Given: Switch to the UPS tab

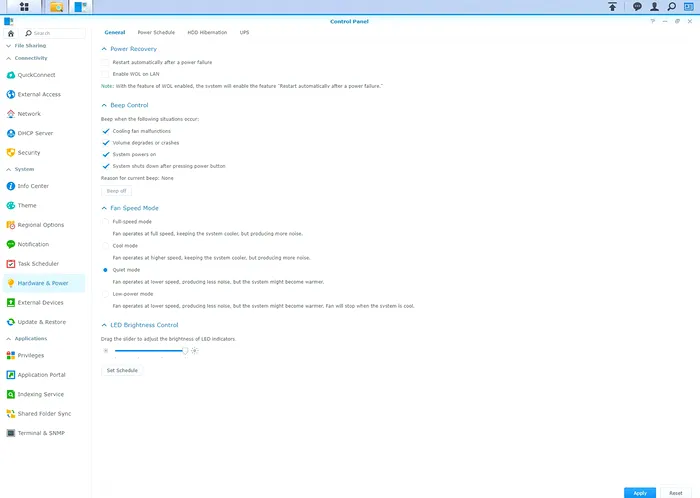Looking at the screenshot, I should pos(244,33).
